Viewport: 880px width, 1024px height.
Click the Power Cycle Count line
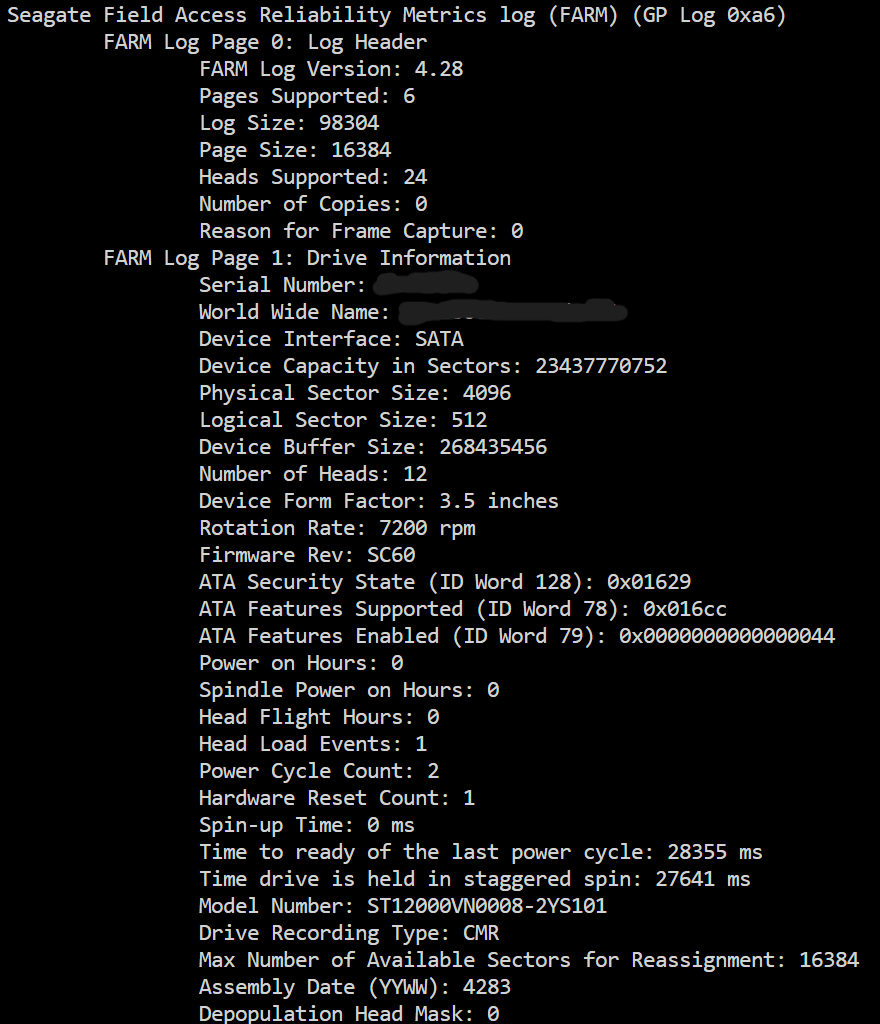[319, 772]
